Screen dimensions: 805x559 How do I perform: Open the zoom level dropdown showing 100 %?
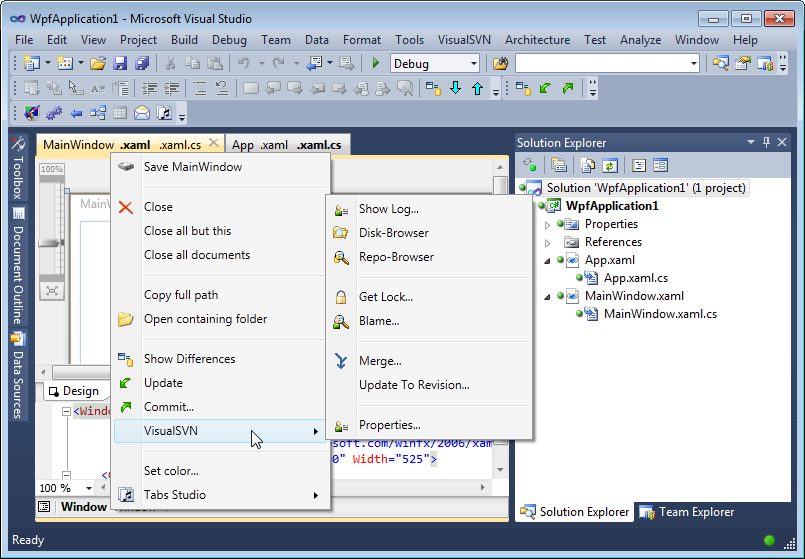(66, 488)
